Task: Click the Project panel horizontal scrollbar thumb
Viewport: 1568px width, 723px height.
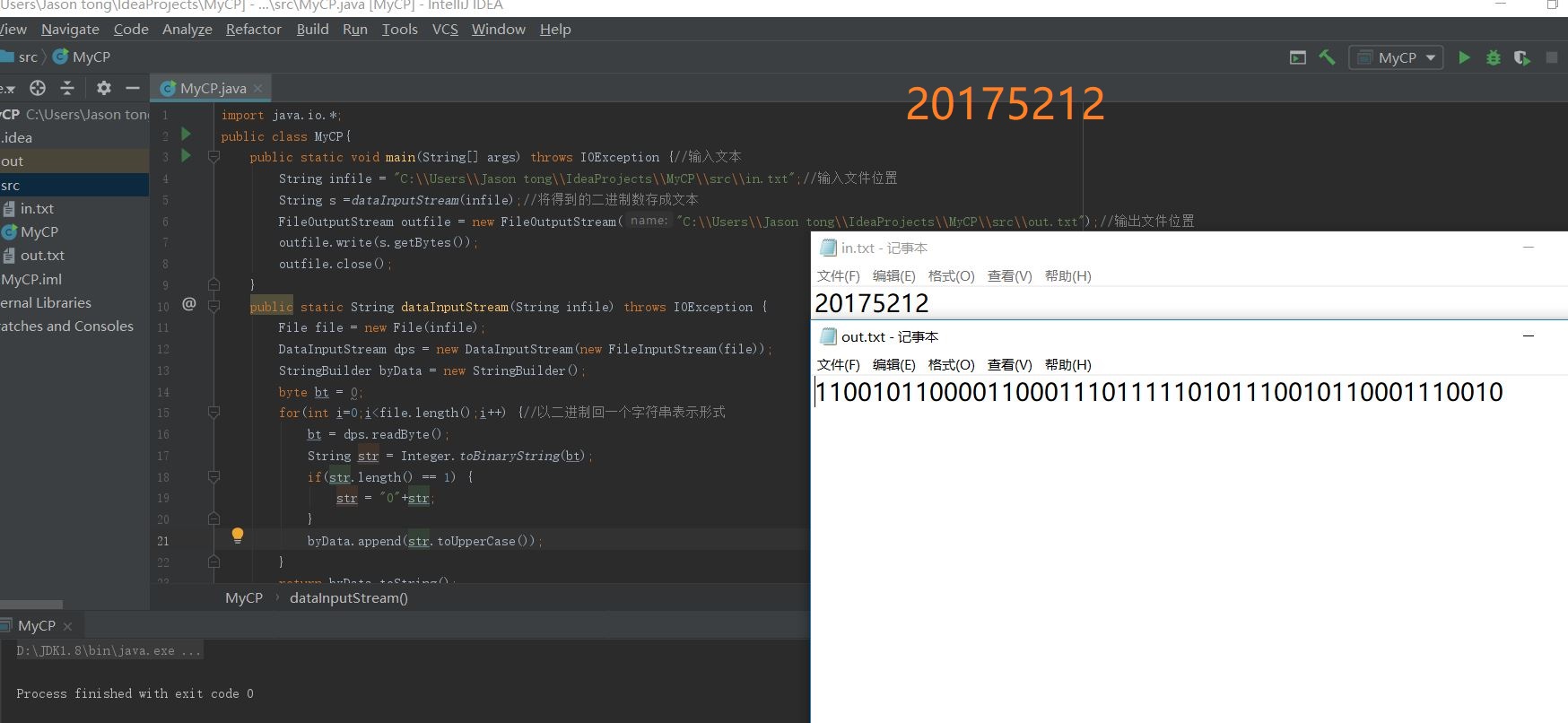Action: (31, 605)
